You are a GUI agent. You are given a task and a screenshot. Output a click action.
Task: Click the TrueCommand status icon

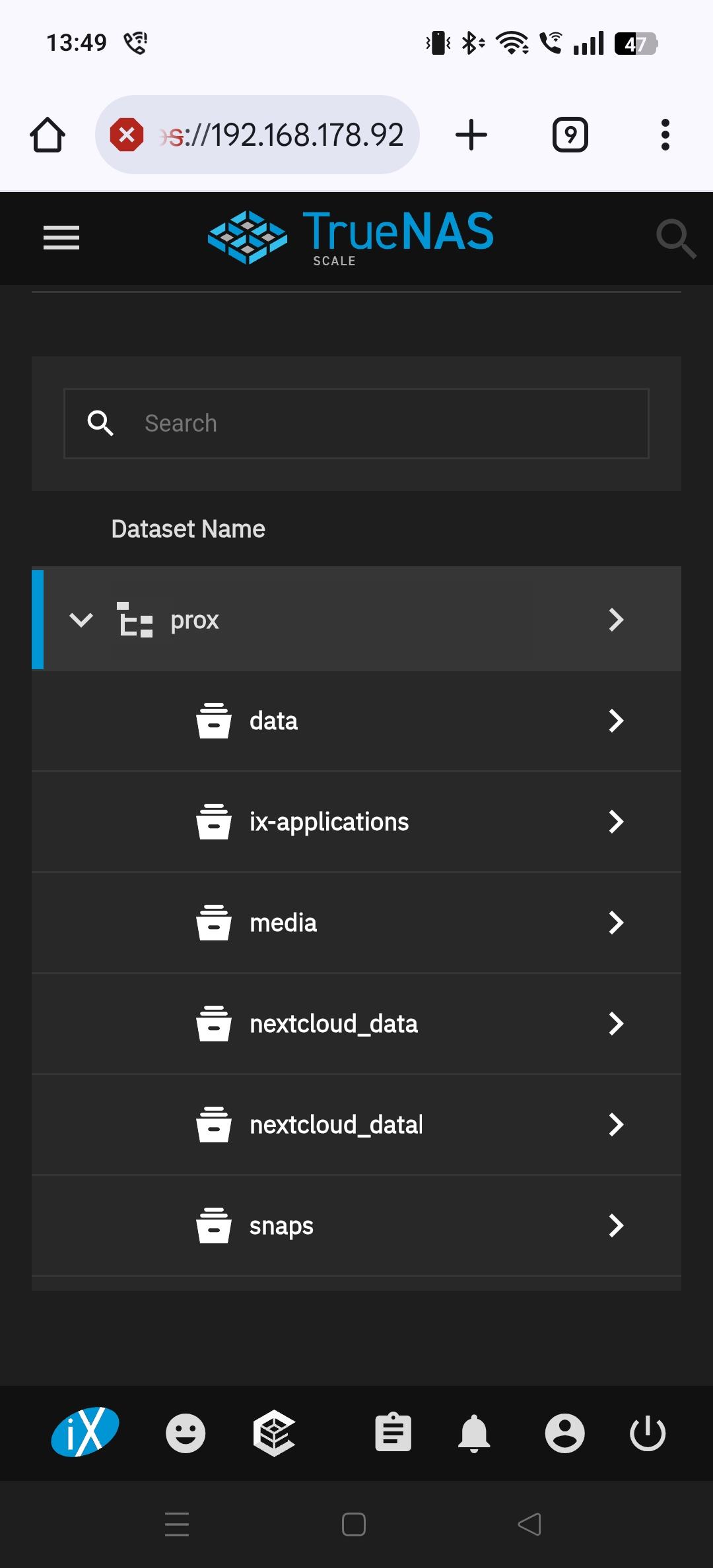[274, 1433]
